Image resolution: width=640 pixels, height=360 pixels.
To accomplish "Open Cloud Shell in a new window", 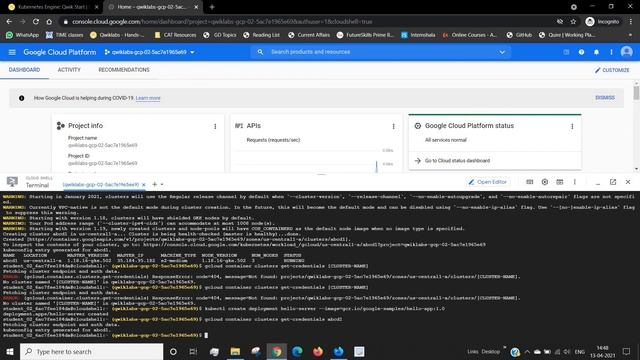I will [x=613, y=182].
